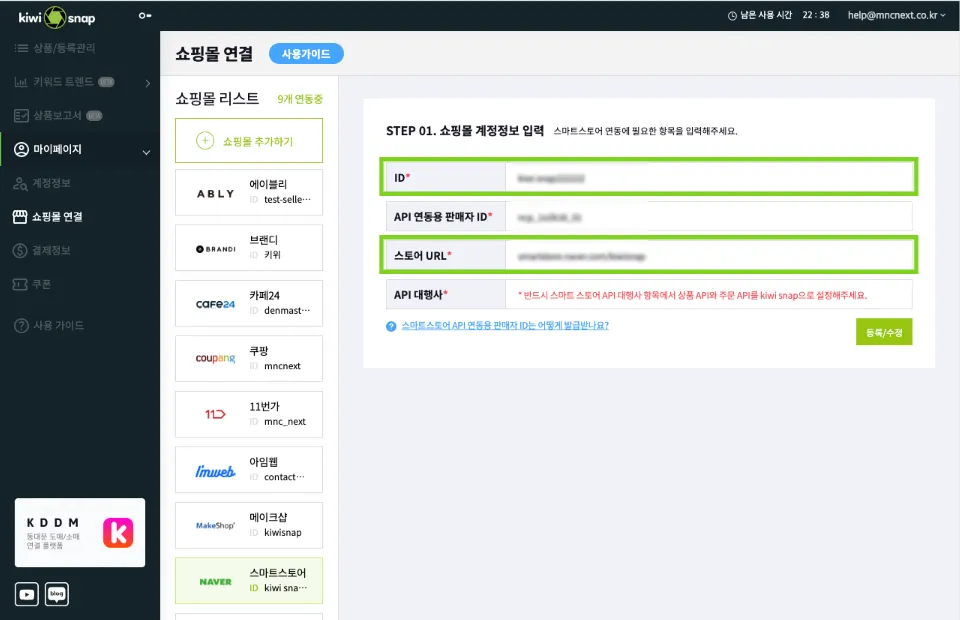Viewport: 960px width, 620px height.
Task: Click the 키워드 트렌드 chart icon
Action: [x=21, y=82]
